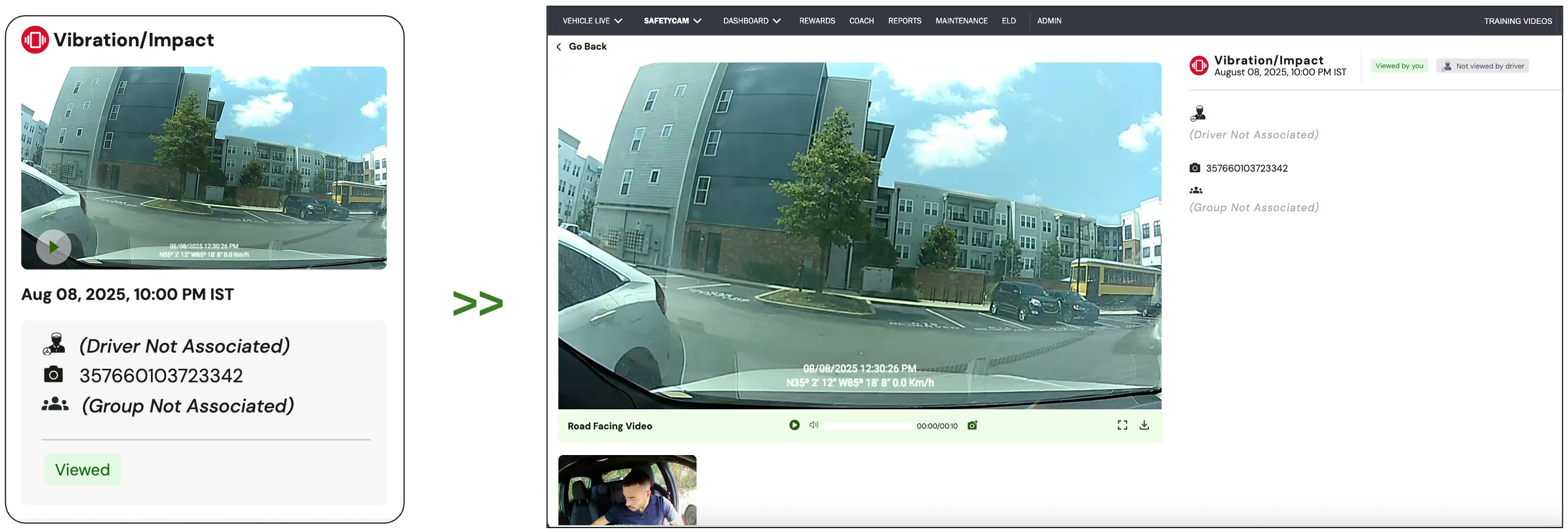The image size is (1568, 532).
Task: Expand the DASHBOARD dropdown
Action: pos(752,21)
